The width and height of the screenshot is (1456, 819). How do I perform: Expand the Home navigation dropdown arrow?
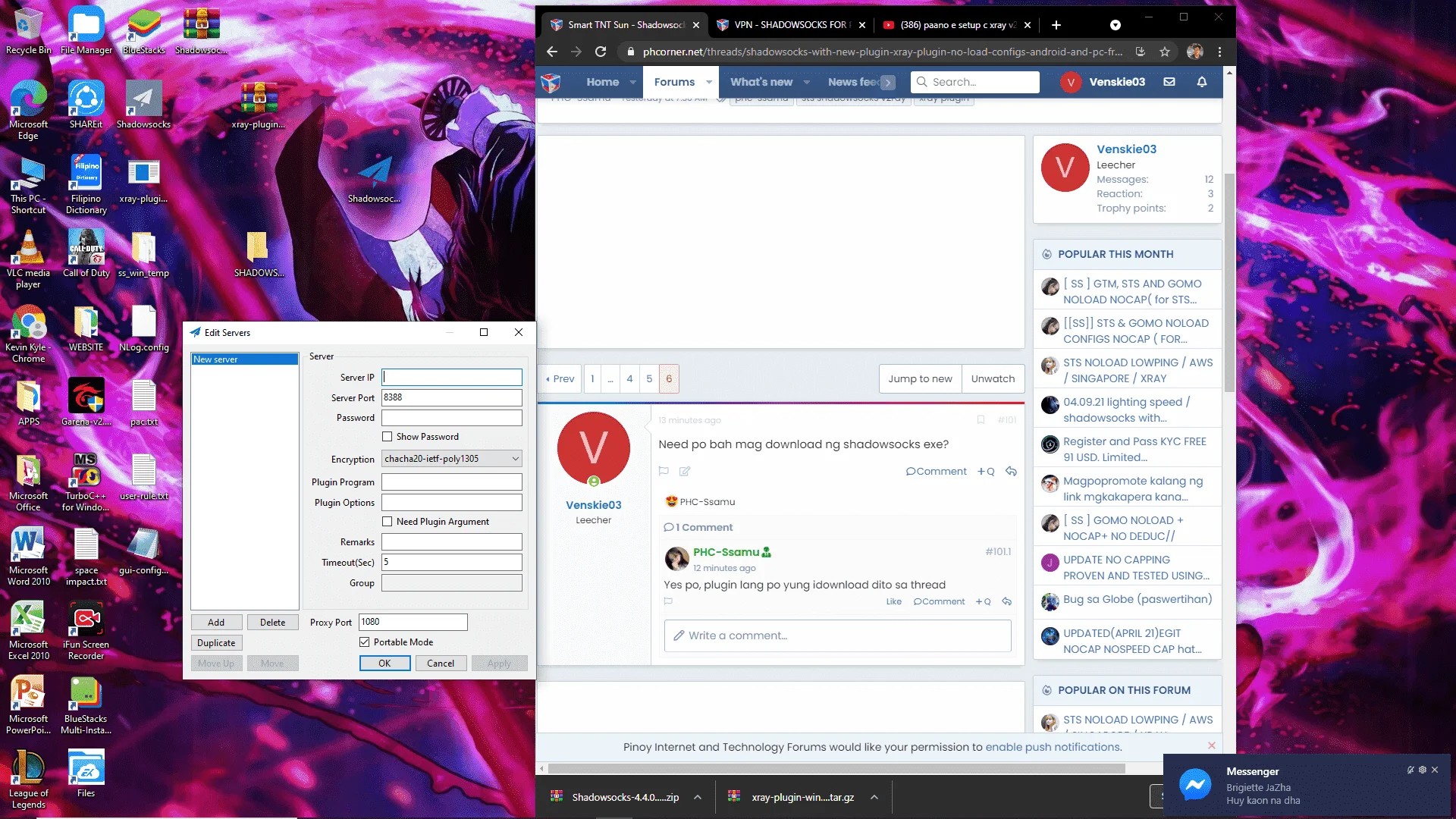(634, 82)
